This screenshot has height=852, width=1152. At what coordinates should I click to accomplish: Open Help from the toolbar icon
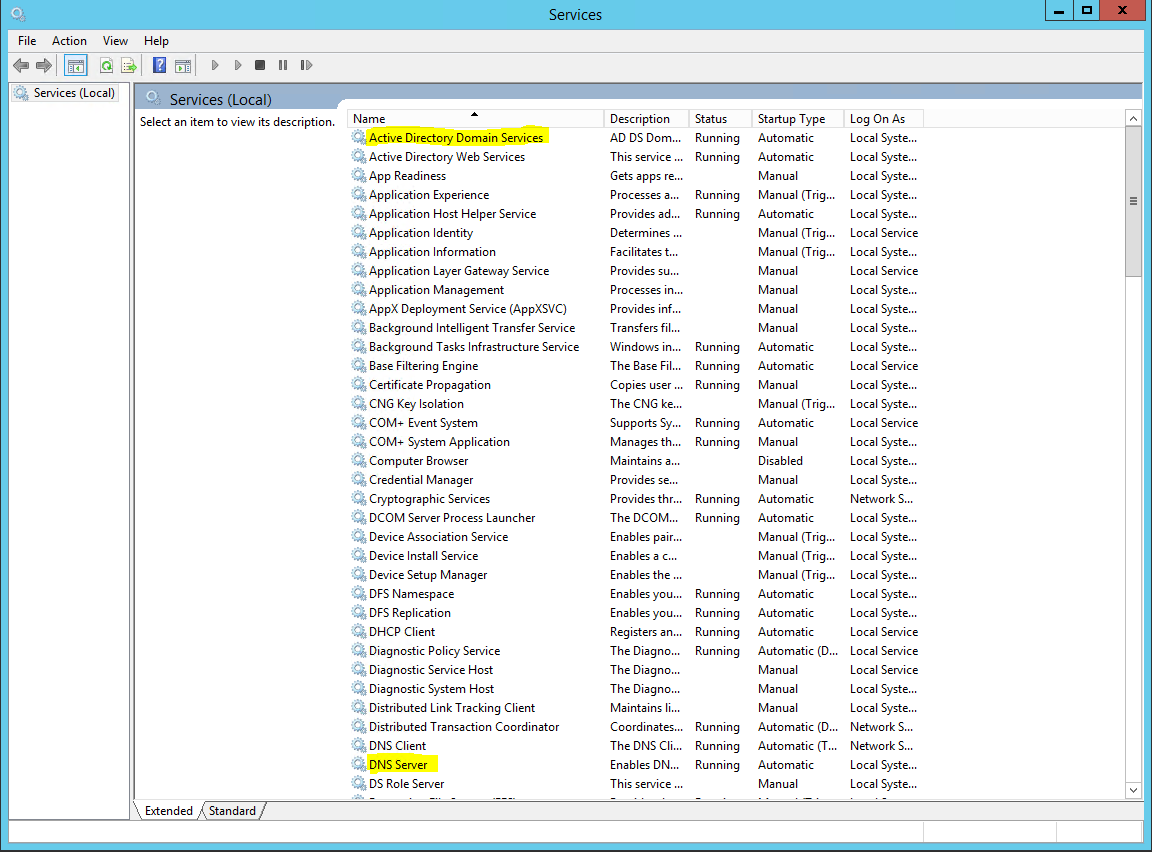pos(159,65)
